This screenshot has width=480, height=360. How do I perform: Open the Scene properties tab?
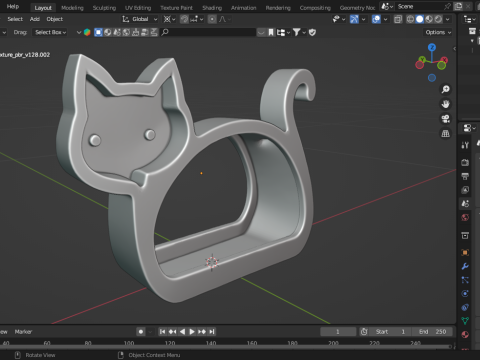465,204
